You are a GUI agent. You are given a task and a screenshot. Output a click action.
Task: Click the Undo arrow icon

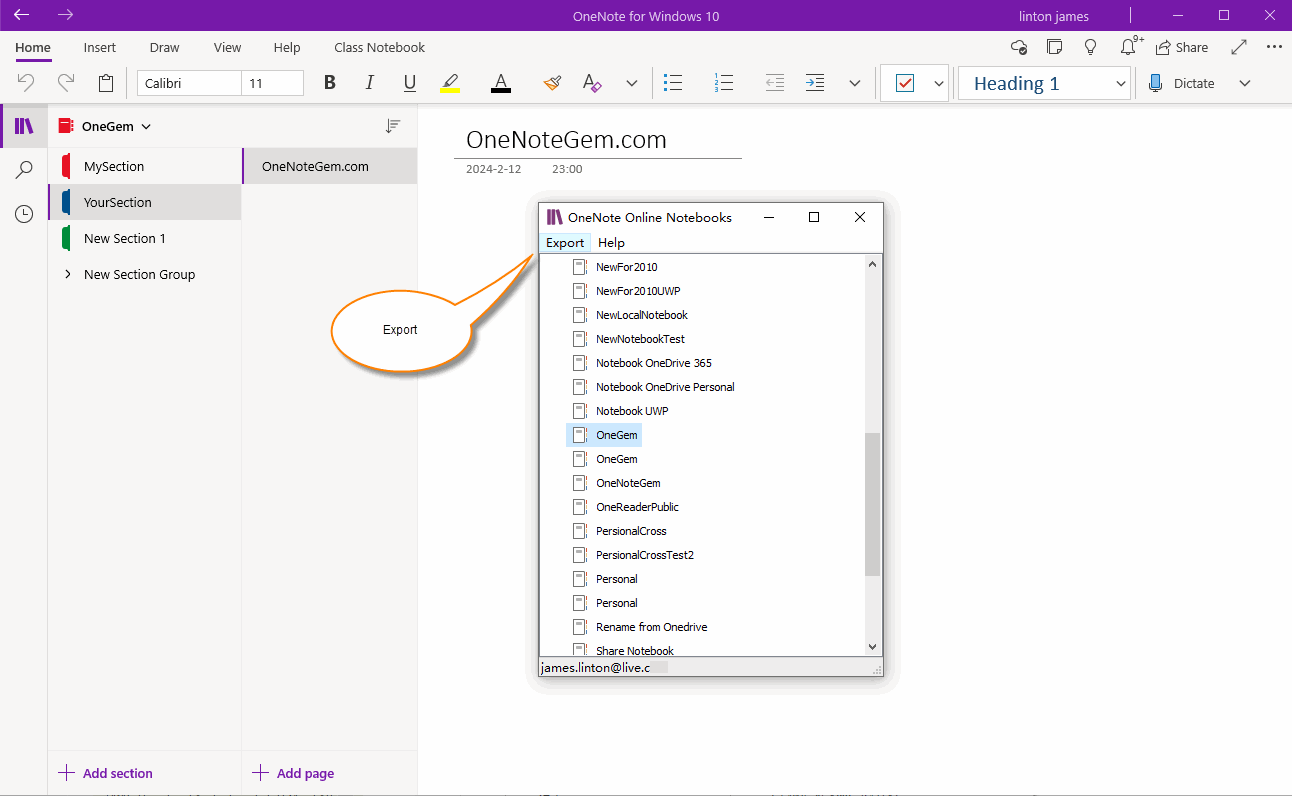(26, 83)
